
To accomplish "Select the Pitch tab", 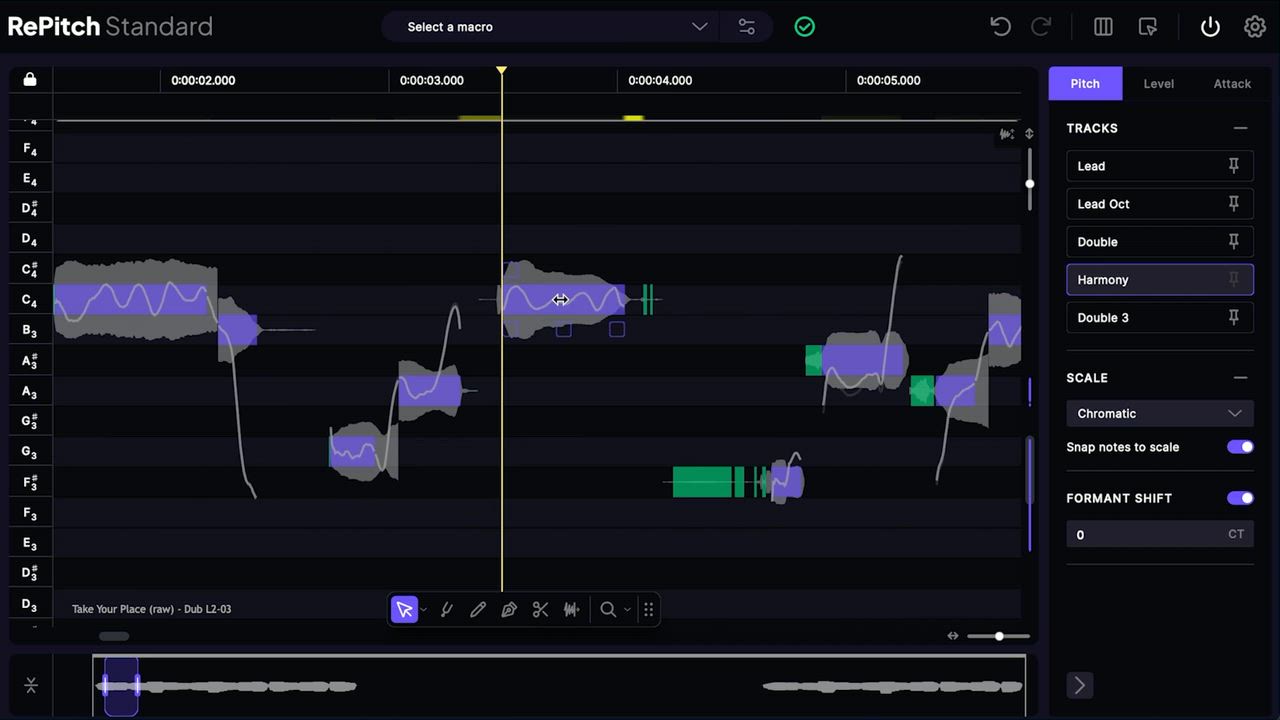I will [x=1085, y=84].
